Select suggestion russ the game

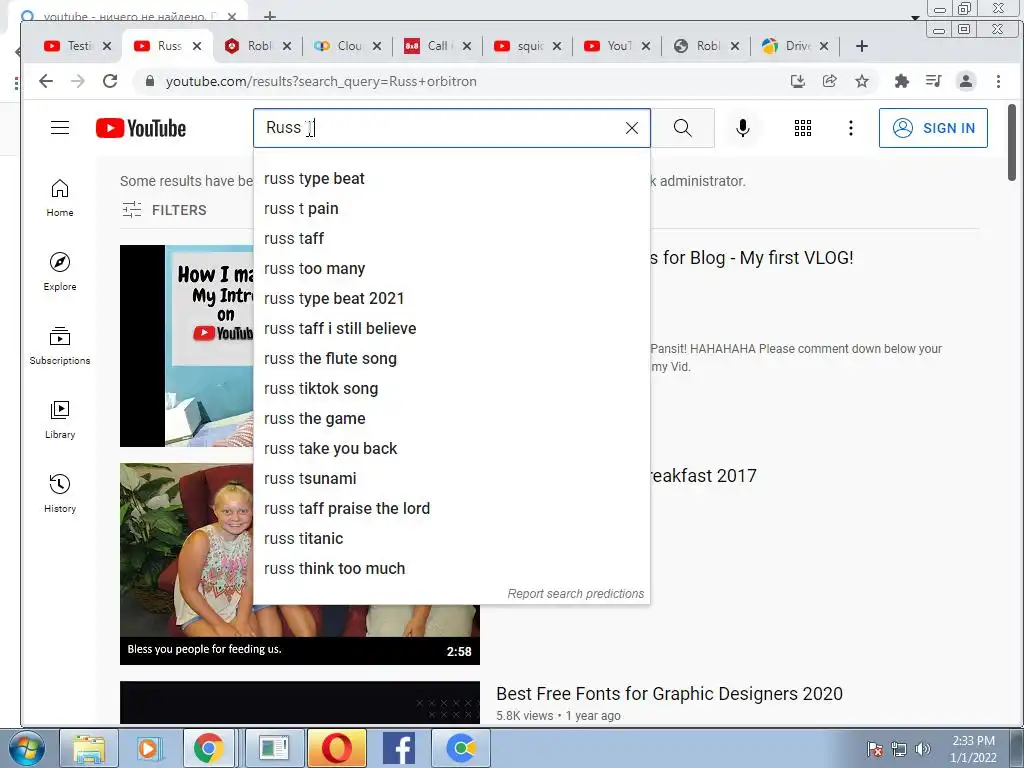451,419
